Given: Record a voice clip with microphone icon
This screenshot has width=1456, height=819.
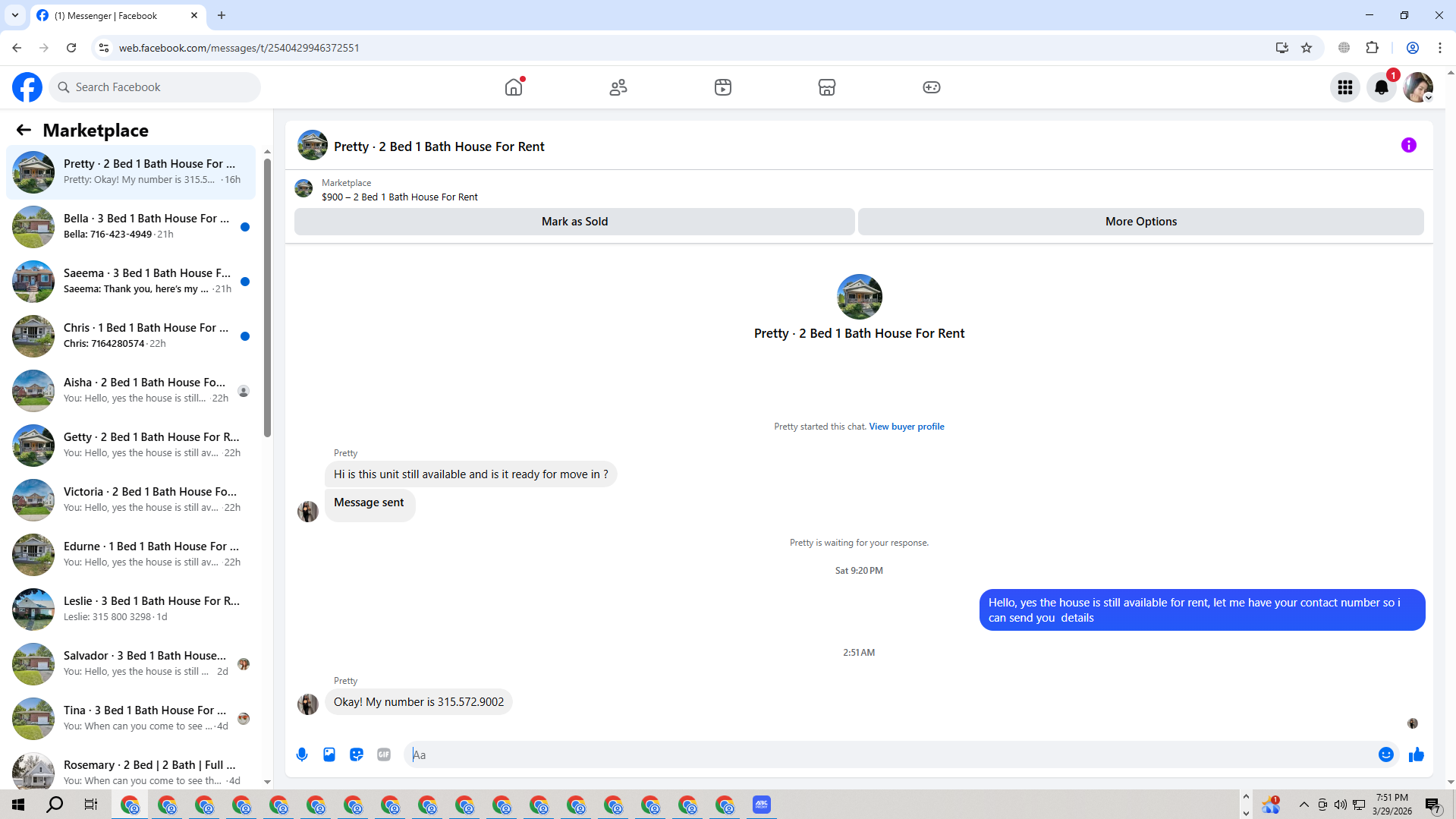Looking at the screenshot, I should 302,754.
